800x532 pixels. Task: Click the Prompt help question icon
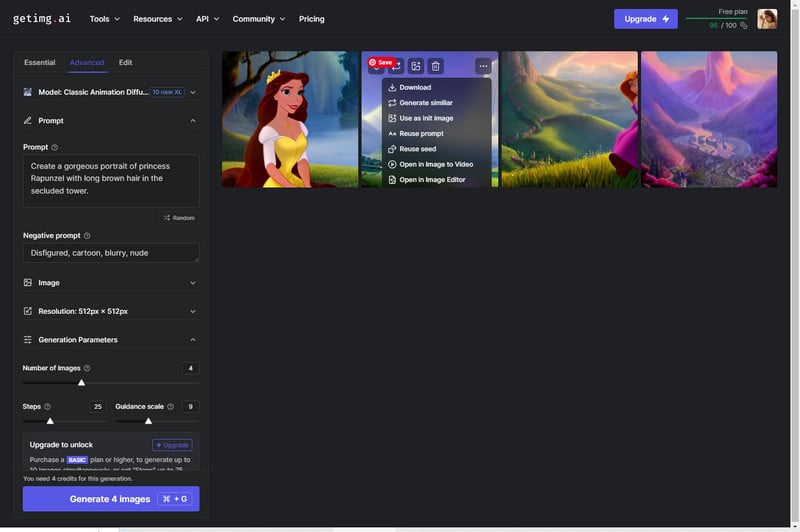pyautogui.click(x=55, y=147)
